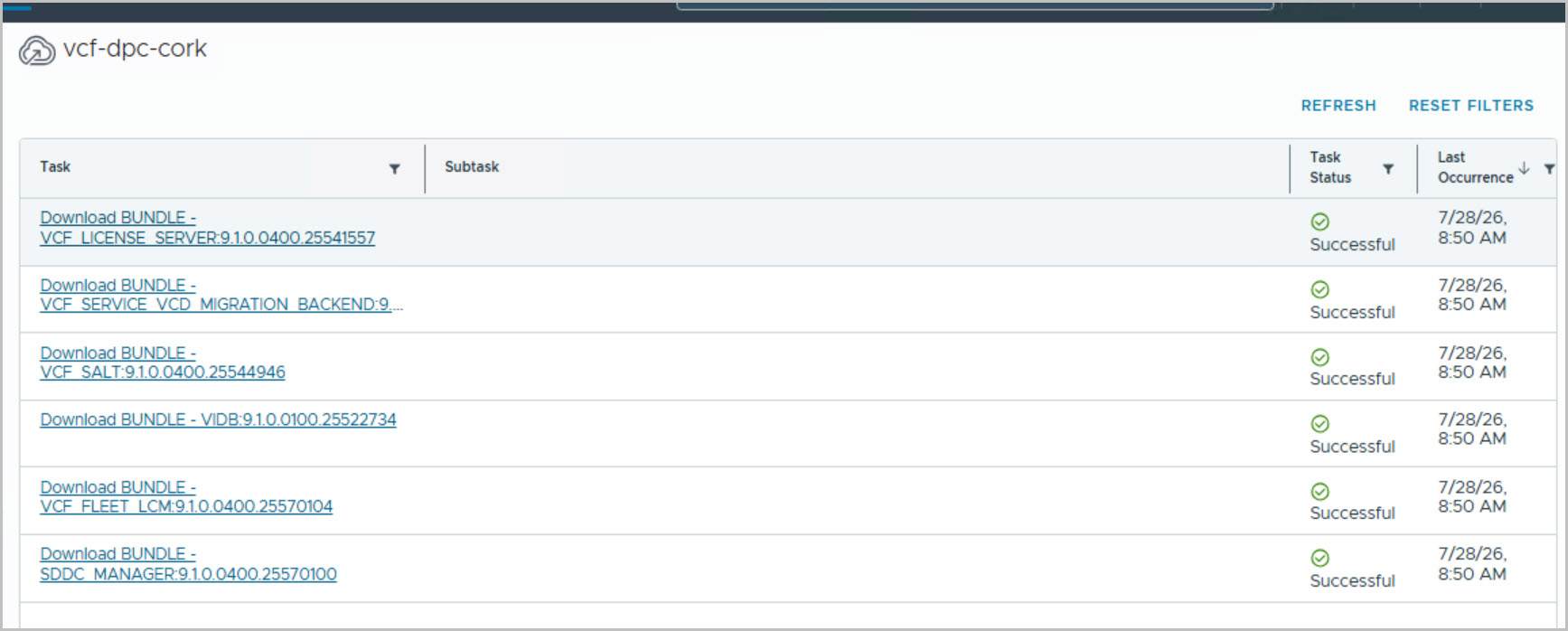This screenshot has width=1568, height=631.
Task: Open Download BUNDLE VCF_SERVICE_VCD_MIGRATION_BACKEND task link
Action: [221, 295]
